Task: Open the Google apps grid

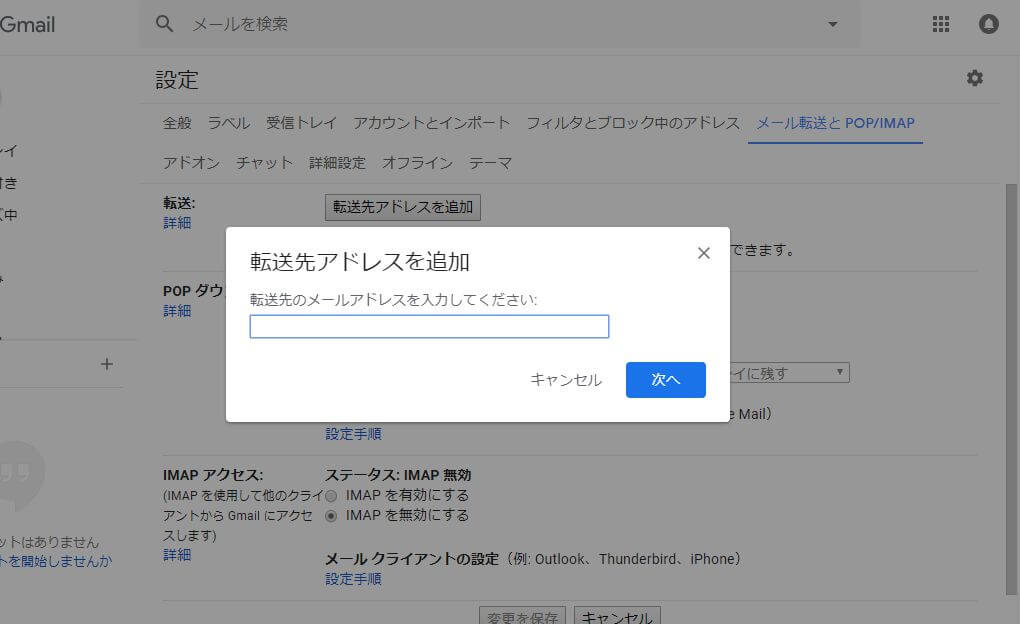Action: (x=940, y=25)
